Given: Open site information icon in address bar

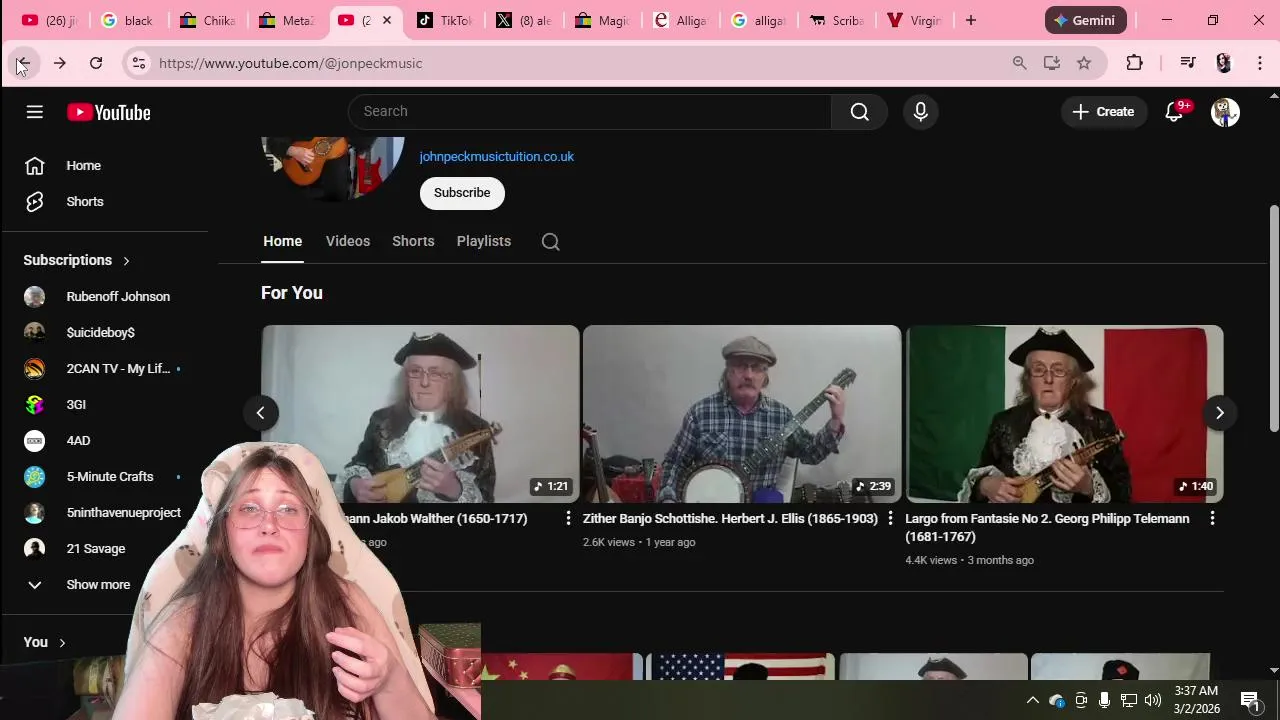Looking at the screenshot, I should (x=139, y=63).
